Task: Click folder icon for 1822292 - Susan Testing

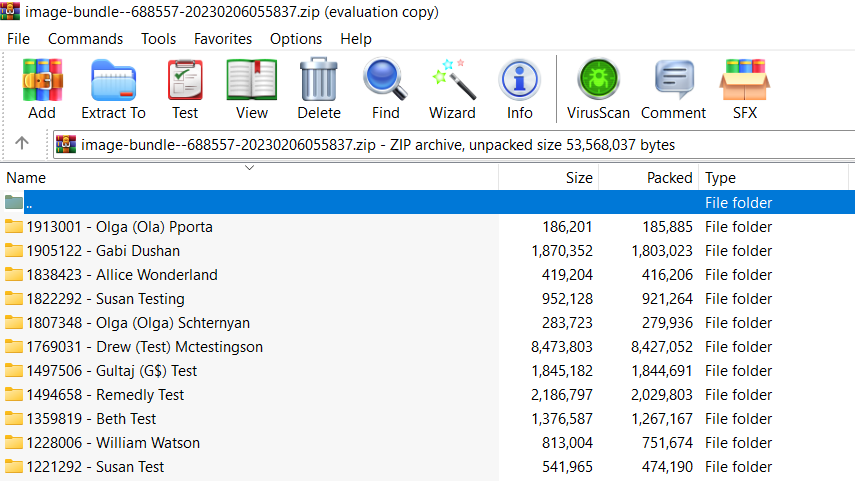Action: coord(14,298)
